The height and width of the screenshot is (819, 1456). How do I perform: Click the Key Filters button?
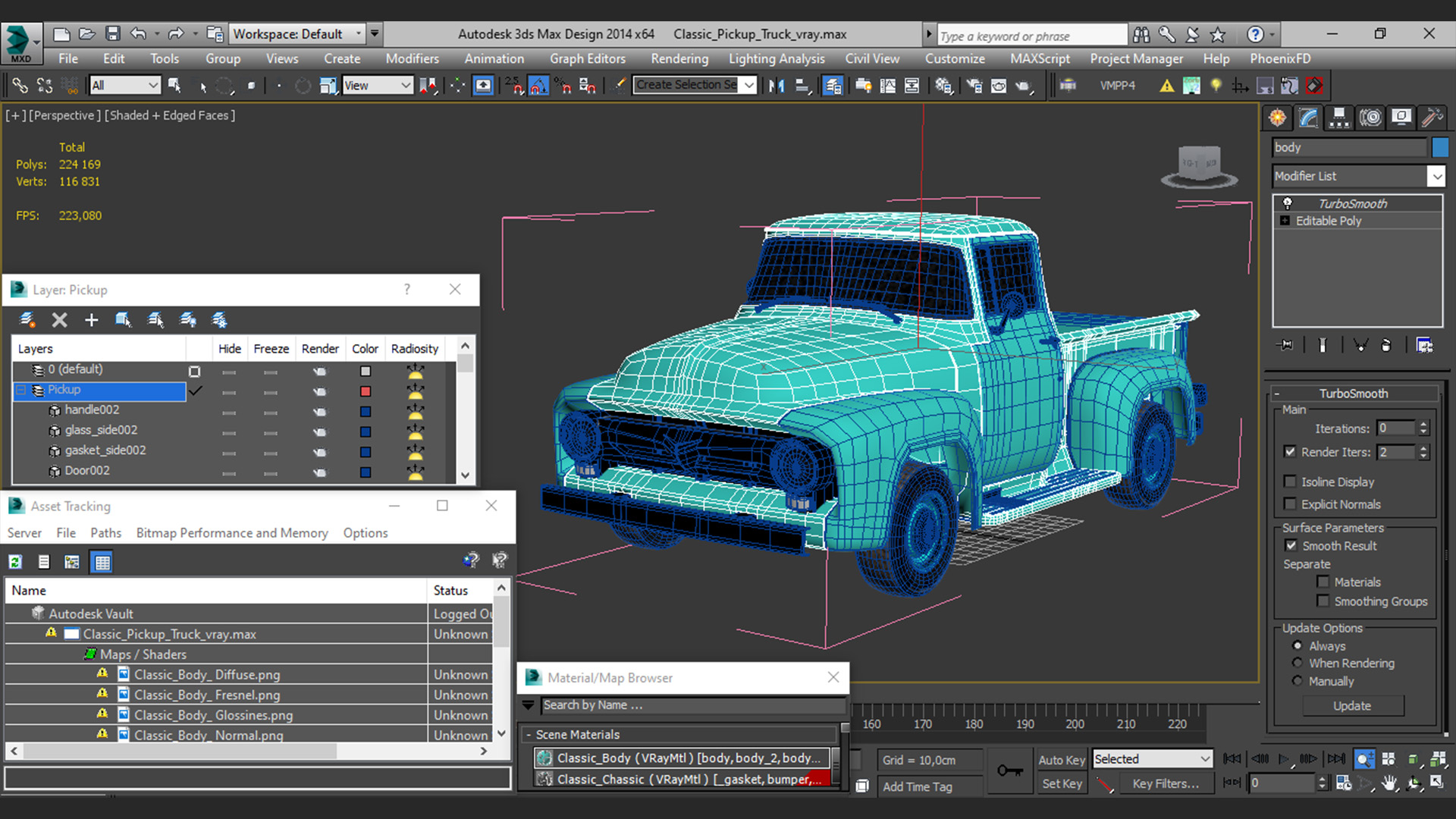1166,784
